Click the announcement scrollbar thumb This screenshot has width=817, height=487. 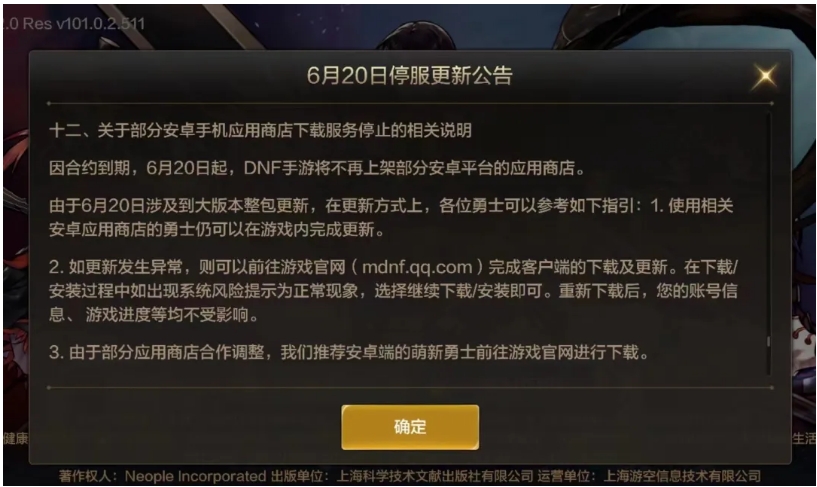(x=769, y=342)
